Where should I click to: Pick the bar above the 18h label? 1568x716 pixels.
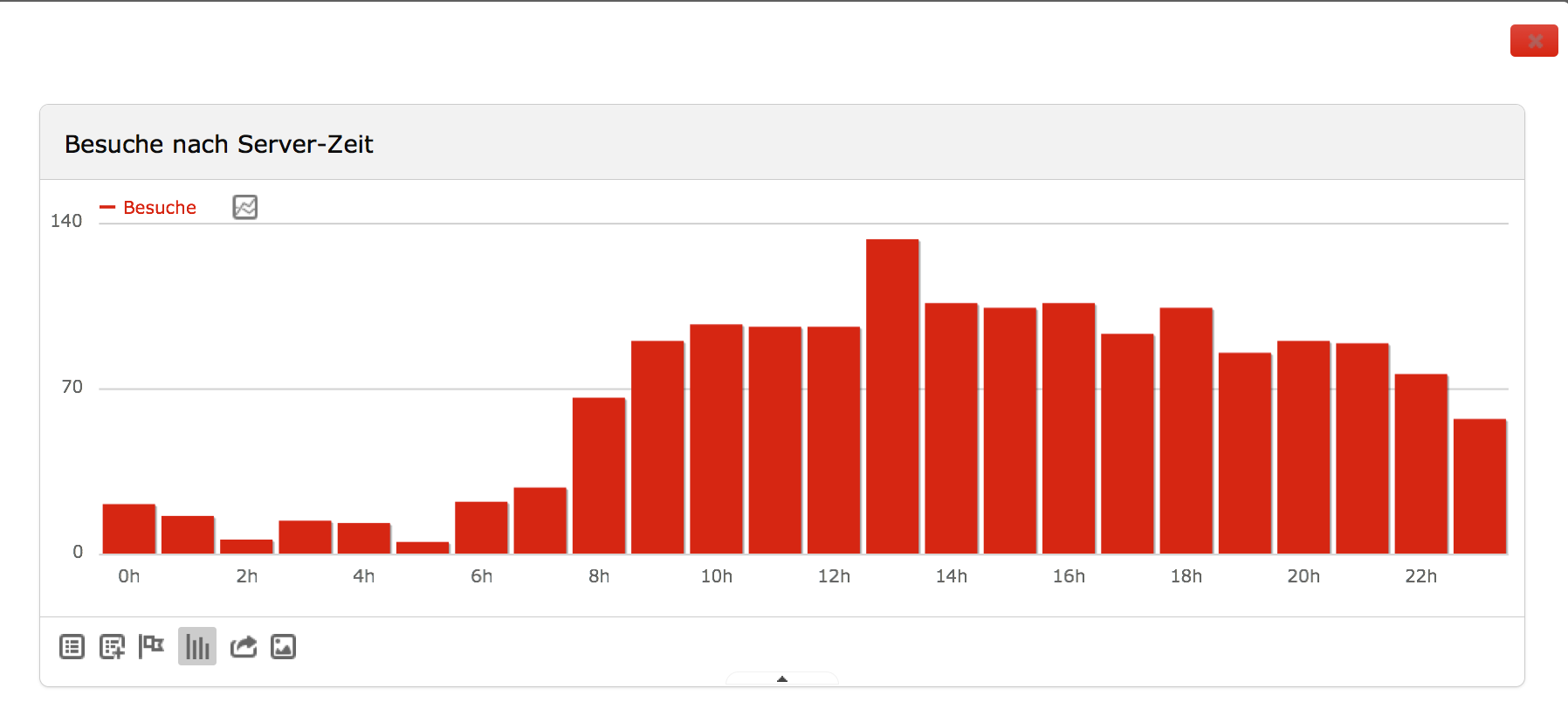tap(1186, 430)
